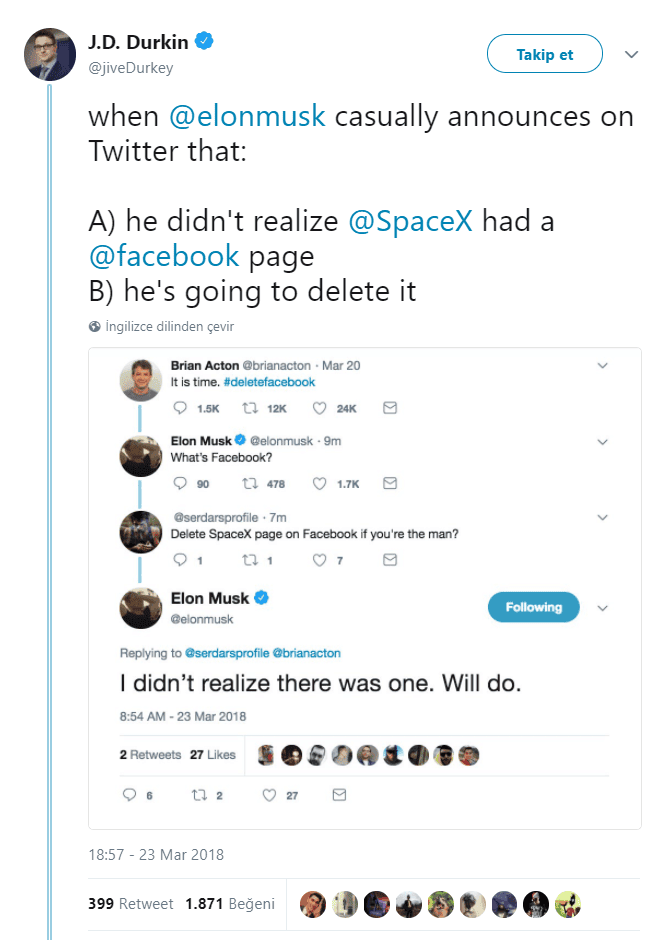Open the 1.871 Beğeni likes list

pyautogui.click(x=229, y=903)
